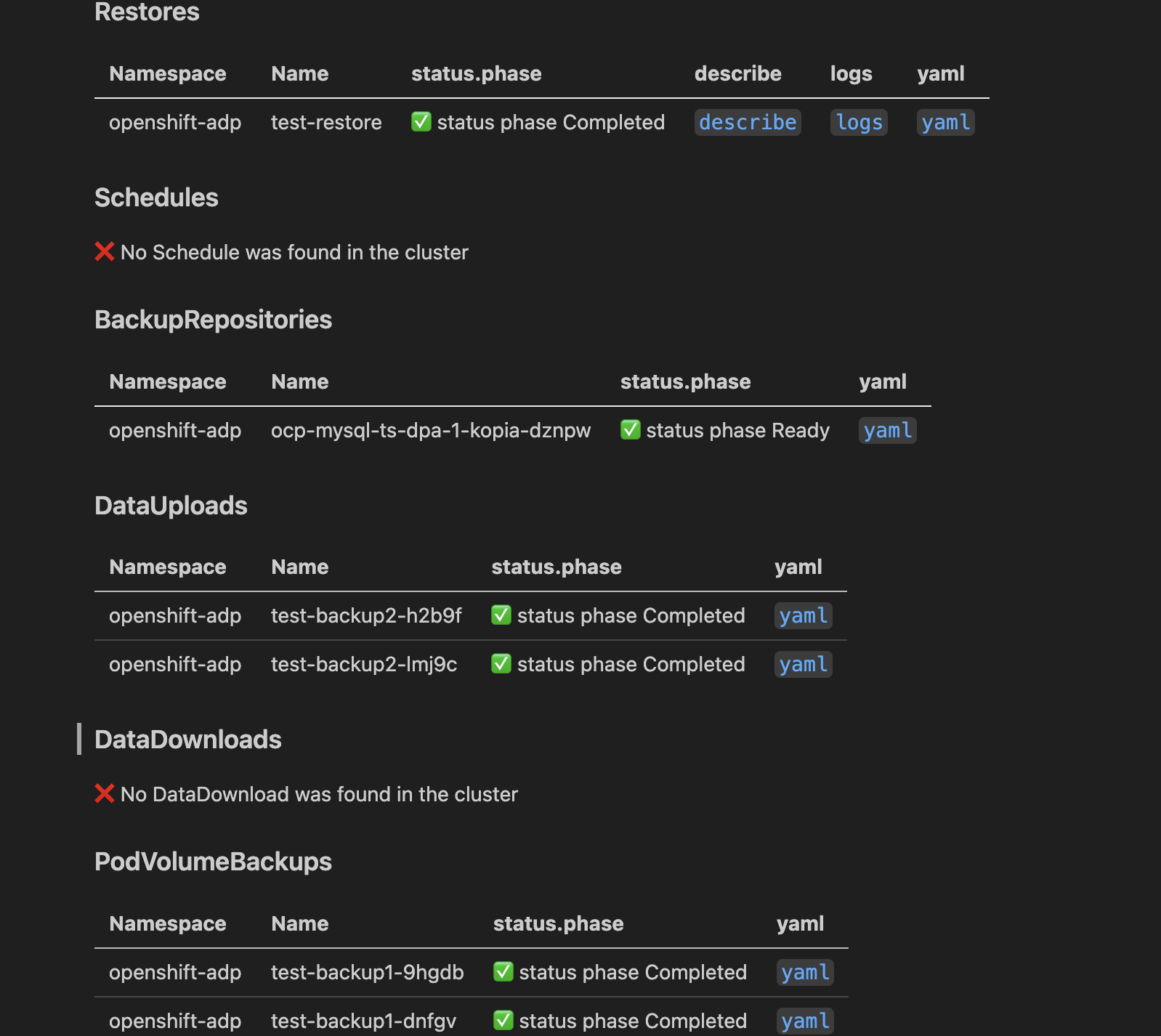
Task: Click green check icon in test-backup2-lmj9c row
Action: pos(501,663)
